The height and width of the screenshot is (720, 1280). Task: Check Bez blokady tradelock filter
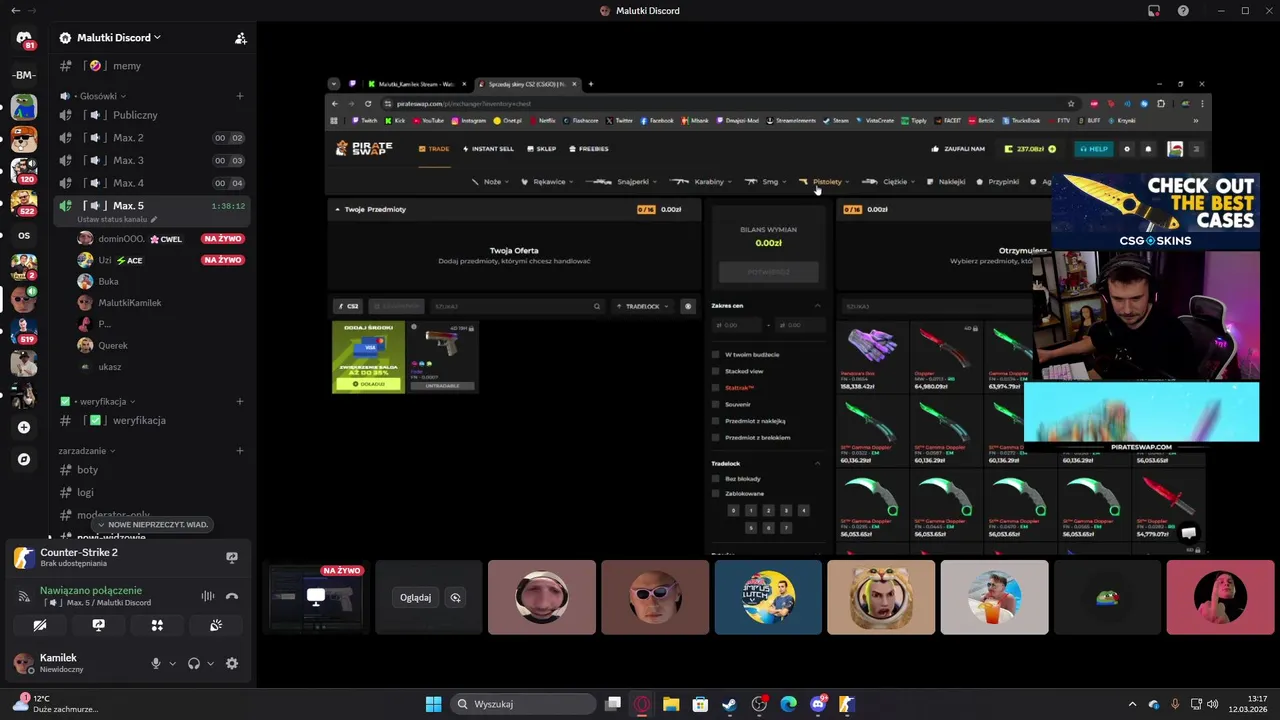(x=716, y=479)
